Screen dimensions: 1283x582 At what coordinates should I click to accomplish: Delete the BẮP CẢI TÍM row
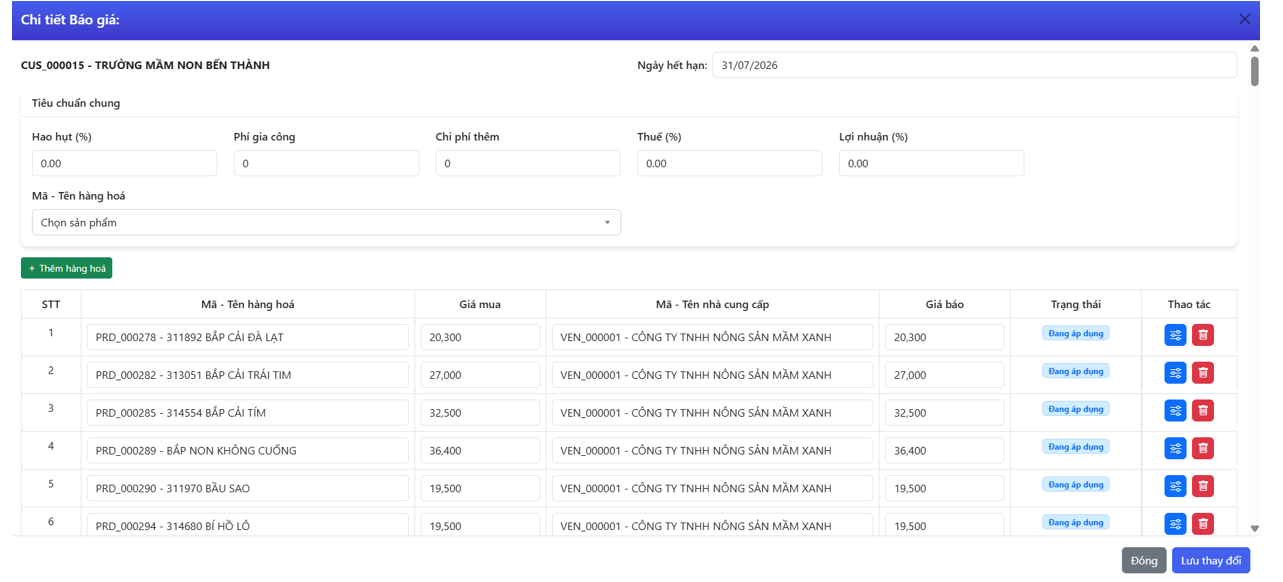click(1203, 411)
